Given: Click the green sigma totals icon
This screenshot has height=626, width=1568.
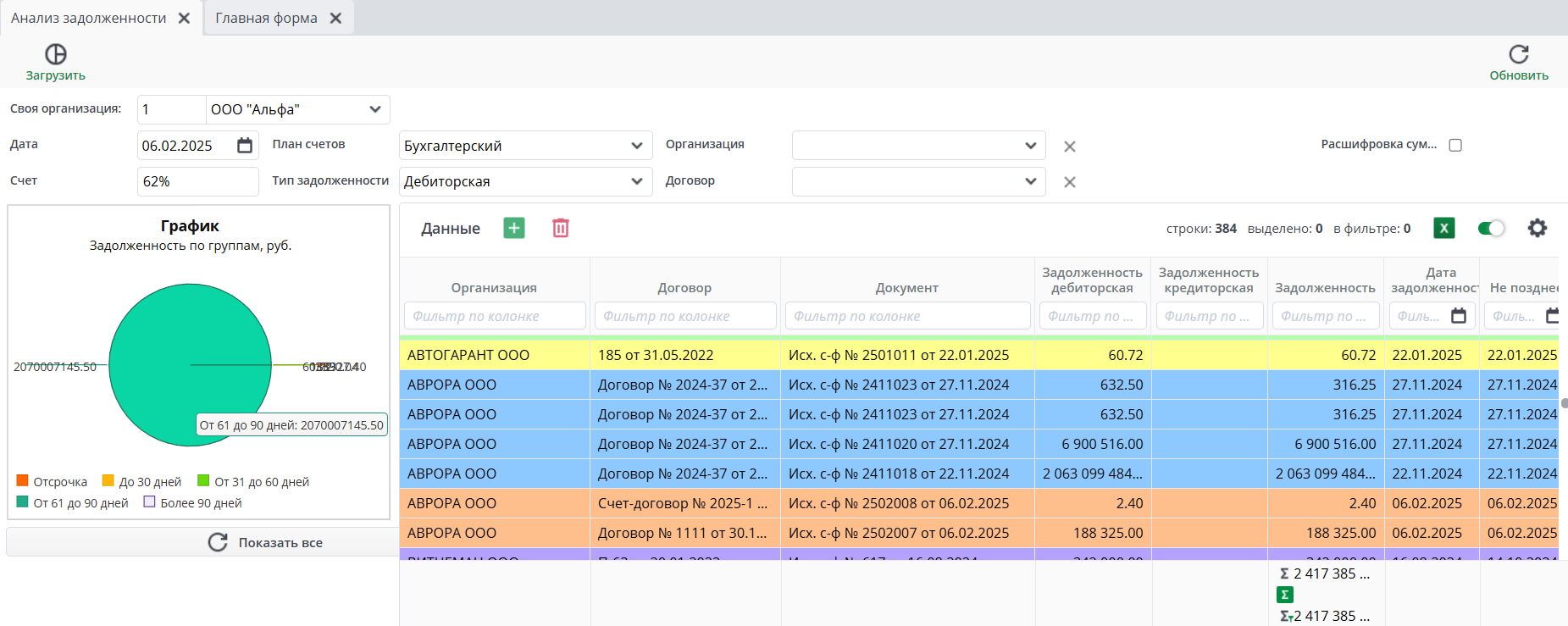Looking at the screenshot, I should coord(1285,595).
